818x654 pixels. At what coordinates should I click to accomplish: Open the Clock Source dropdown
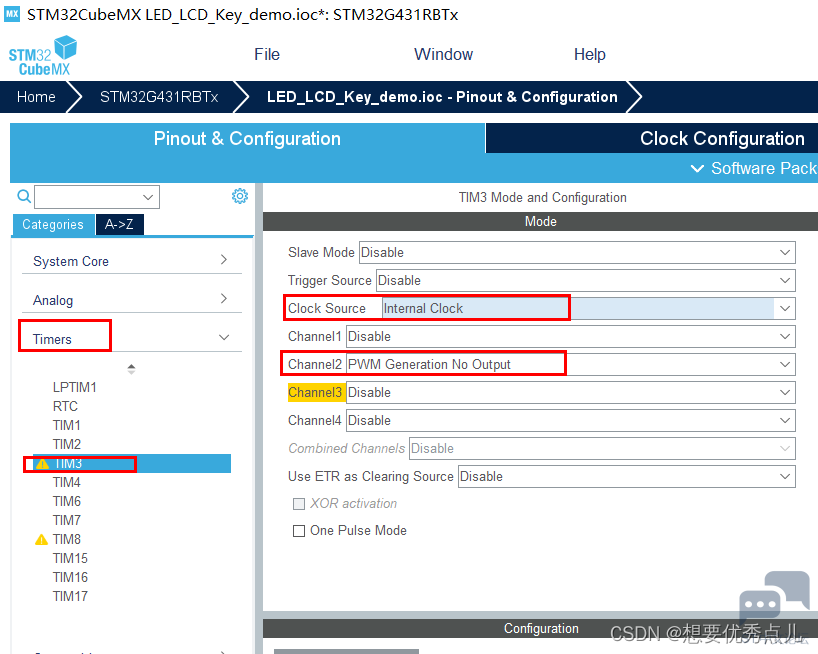(x=588, y=309)
